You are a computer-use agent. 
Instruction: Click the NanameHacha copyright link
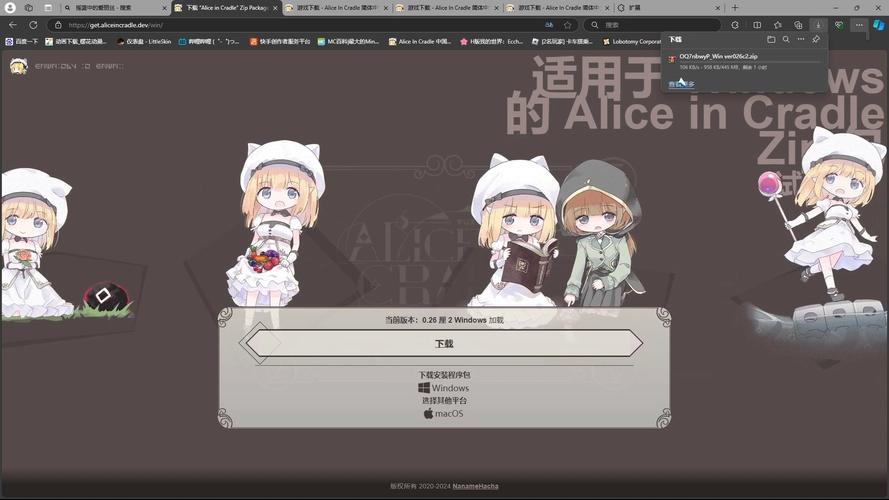click(x=474, y=486)
